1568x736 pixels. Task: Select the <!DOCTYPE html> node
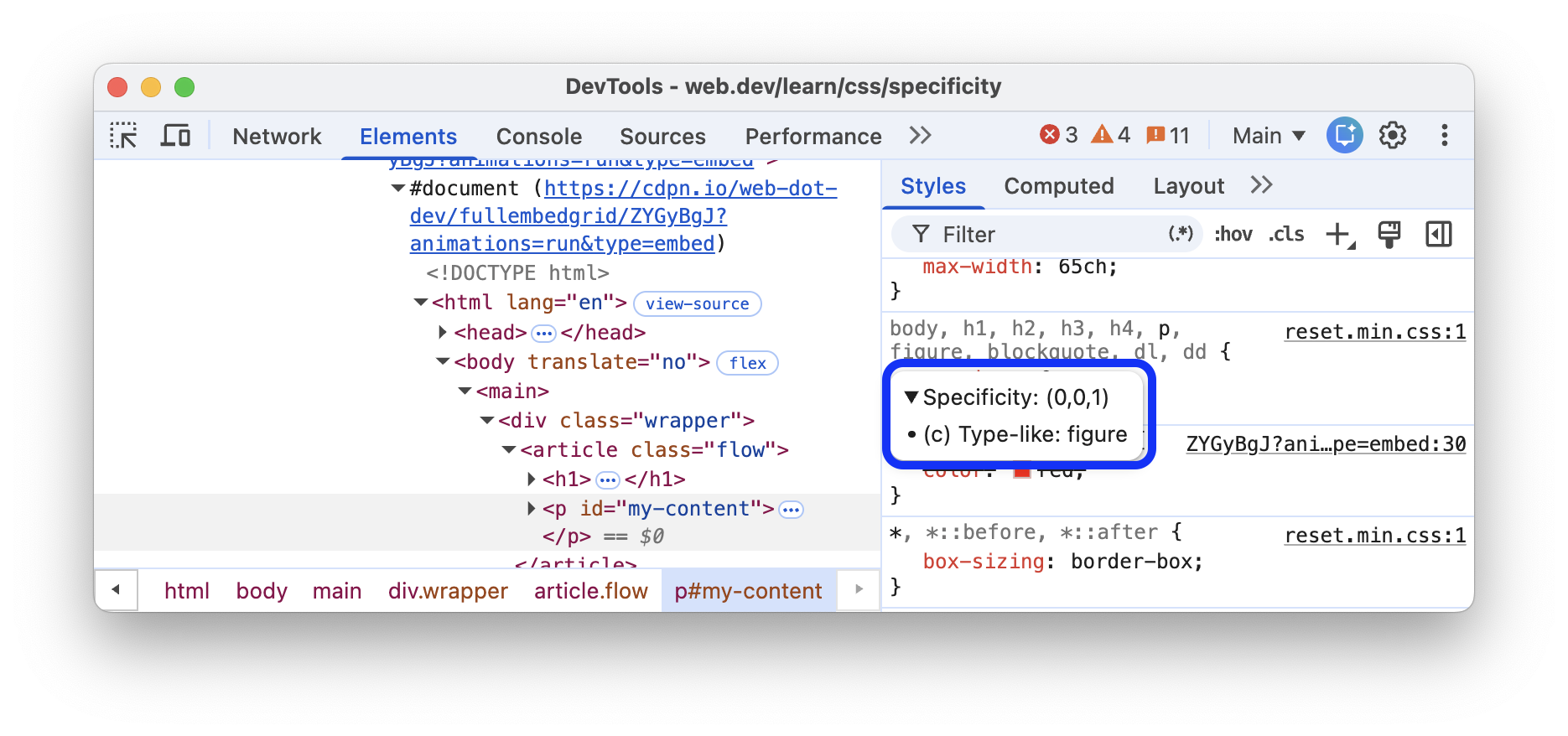coord(517,273)
